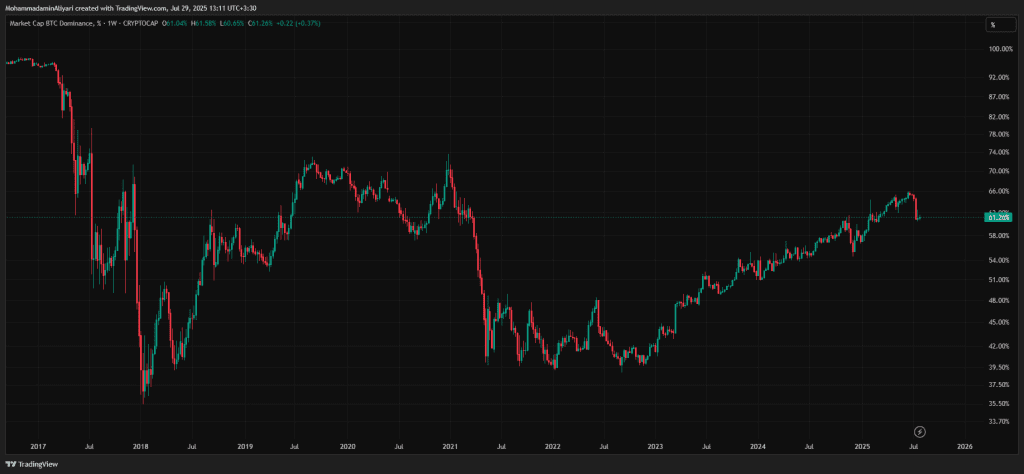Click the 74.00% price axis label
This screenshot has height=474, width=1024.
point(999,152)
